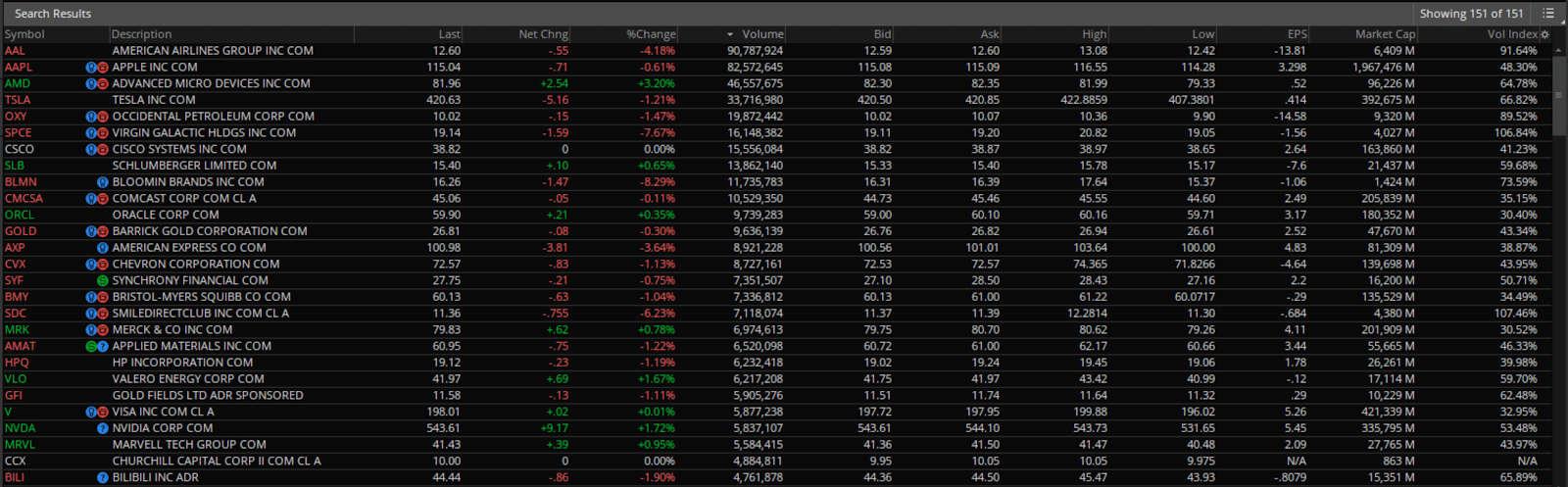Select the SLB symbol

pyautogui.click(x=14, y=166)
